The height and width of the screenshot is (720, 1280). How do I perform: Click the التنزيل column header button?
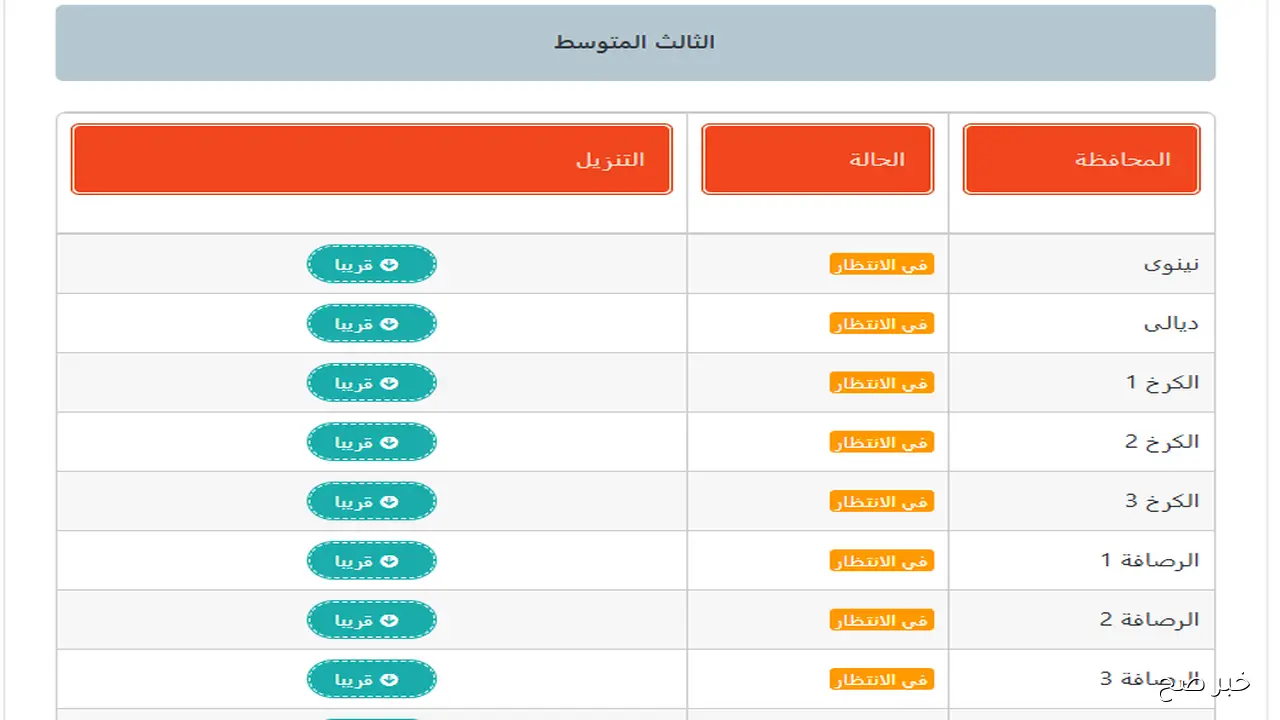tap(371, 158)
